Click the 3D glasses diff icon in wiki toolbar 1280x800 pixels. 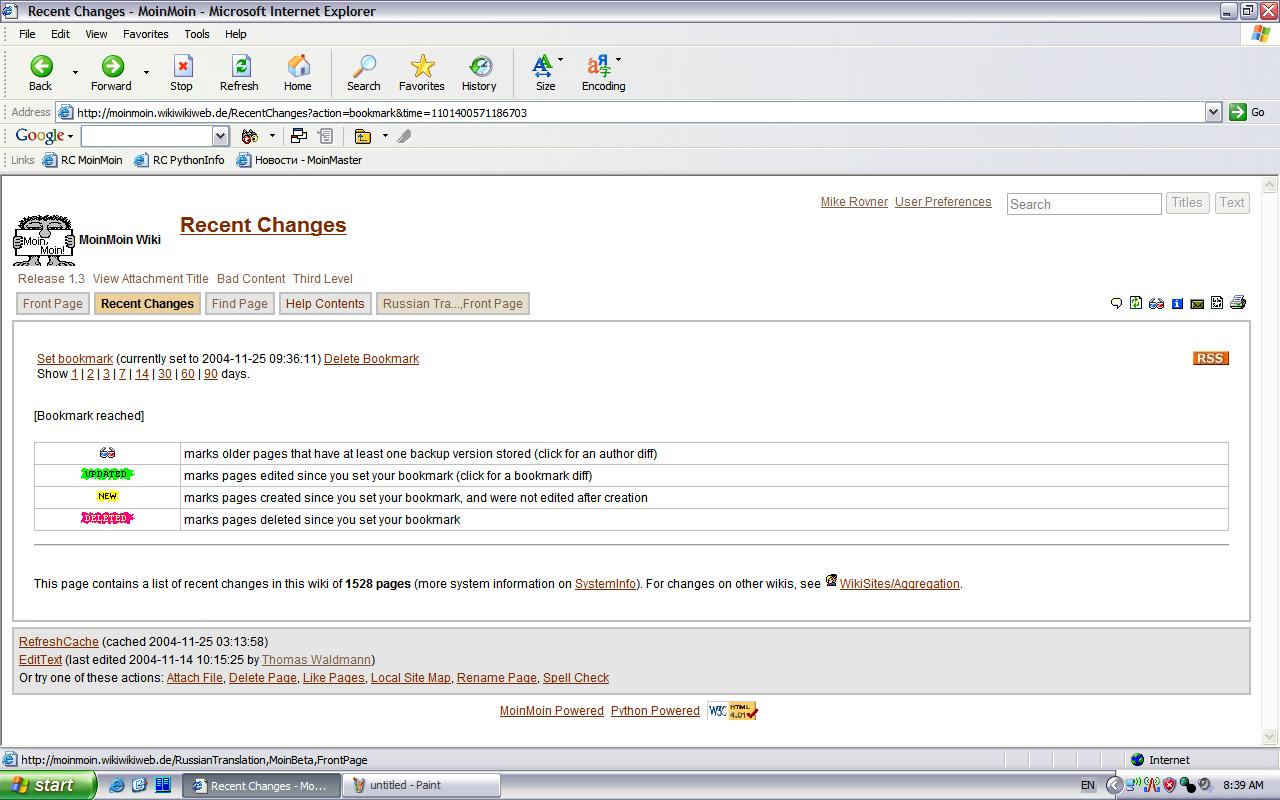(x=1157, y=303)
